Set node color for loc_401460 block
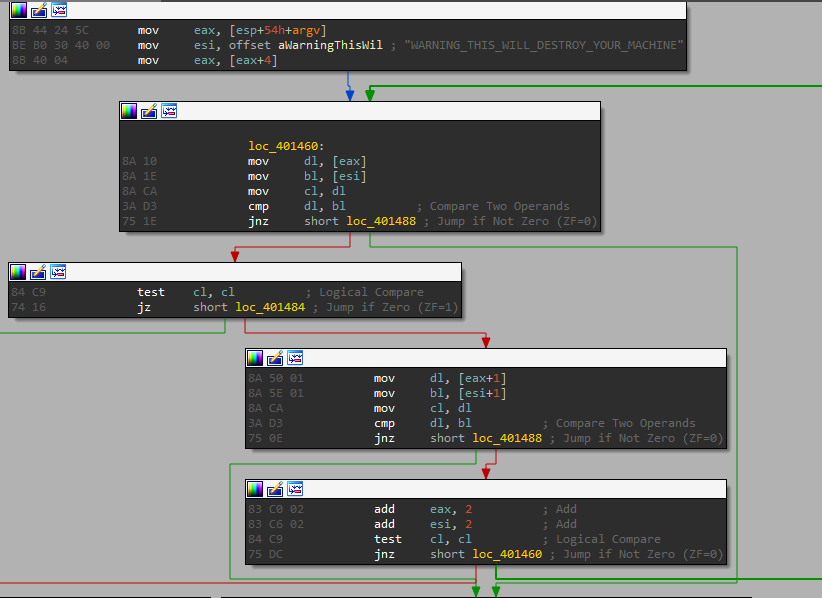This screenshot has width=822, height=598. (130, 111)
